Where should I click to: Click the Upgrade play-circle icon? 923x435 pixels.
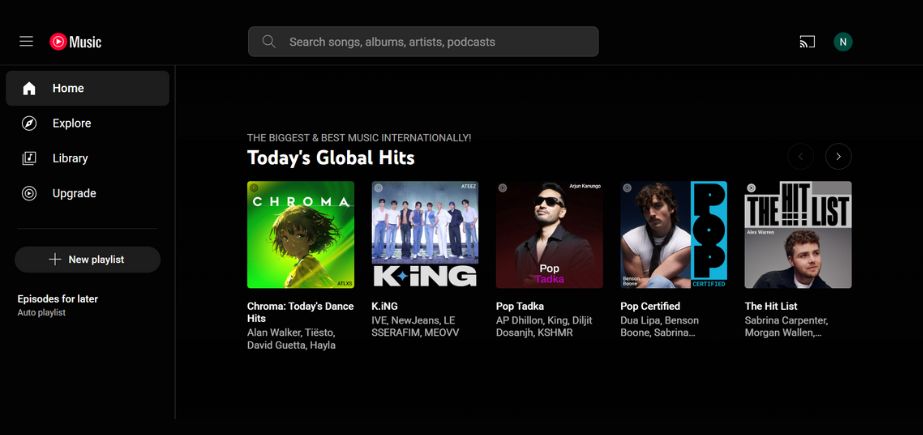[29, 193]
